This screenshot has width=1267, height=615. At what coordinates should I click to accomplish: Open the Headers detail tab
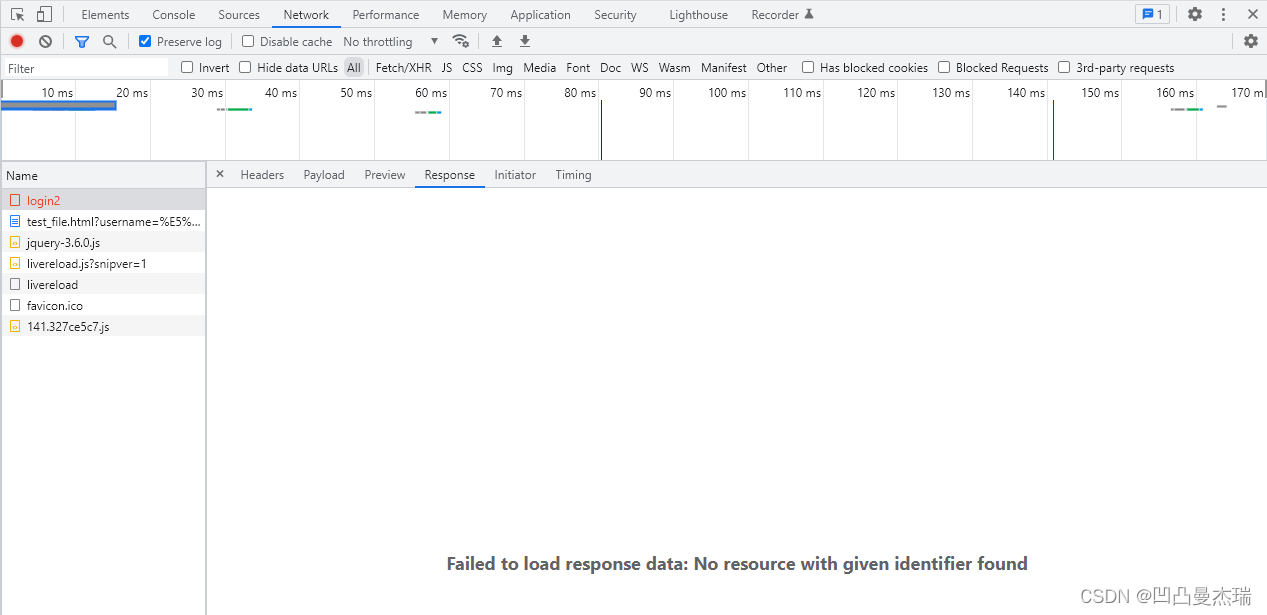(262, 175)
